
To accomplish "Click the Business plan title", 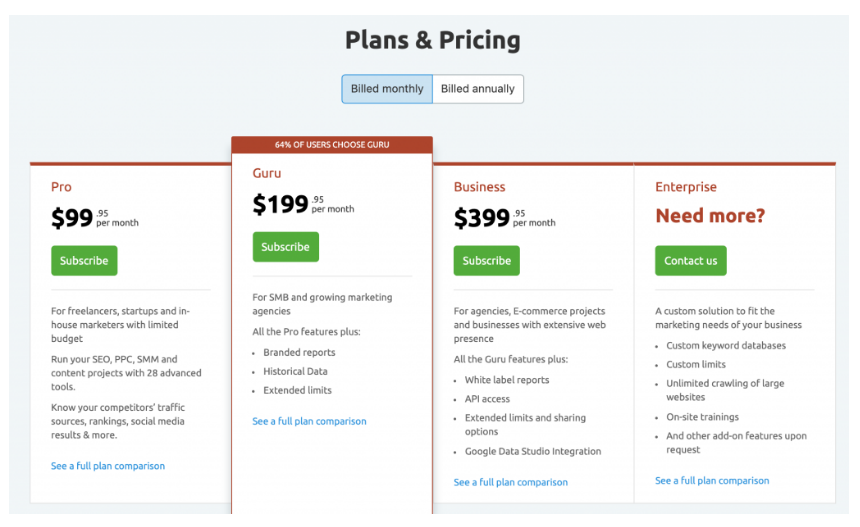I will click(x=479, y=187).
